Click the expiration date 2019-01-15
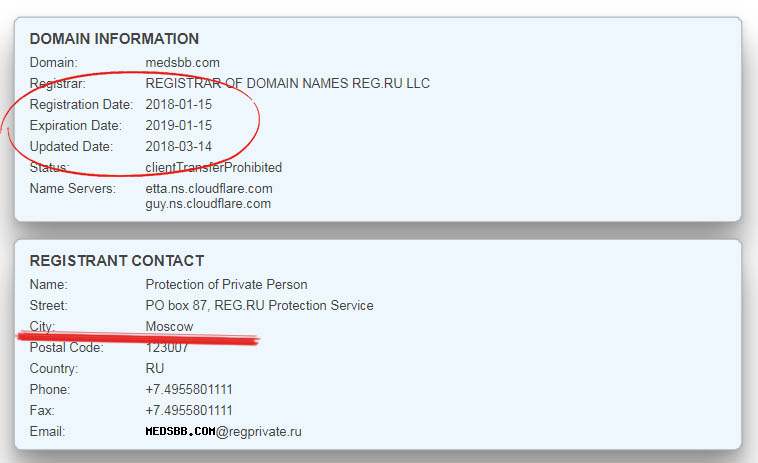The height and width of the screenshot is (463, 758). pos(179,125)
